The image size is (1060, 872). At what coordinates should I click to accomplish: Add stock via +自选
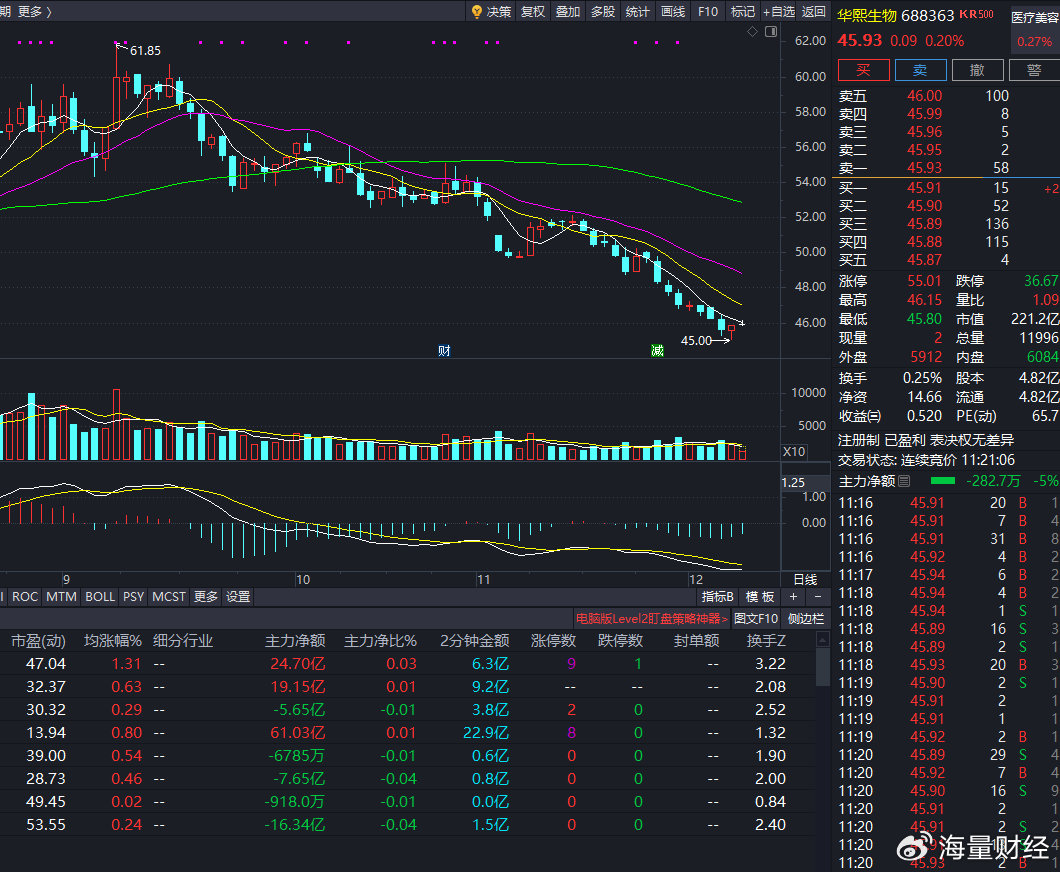[x=779, y=11]
